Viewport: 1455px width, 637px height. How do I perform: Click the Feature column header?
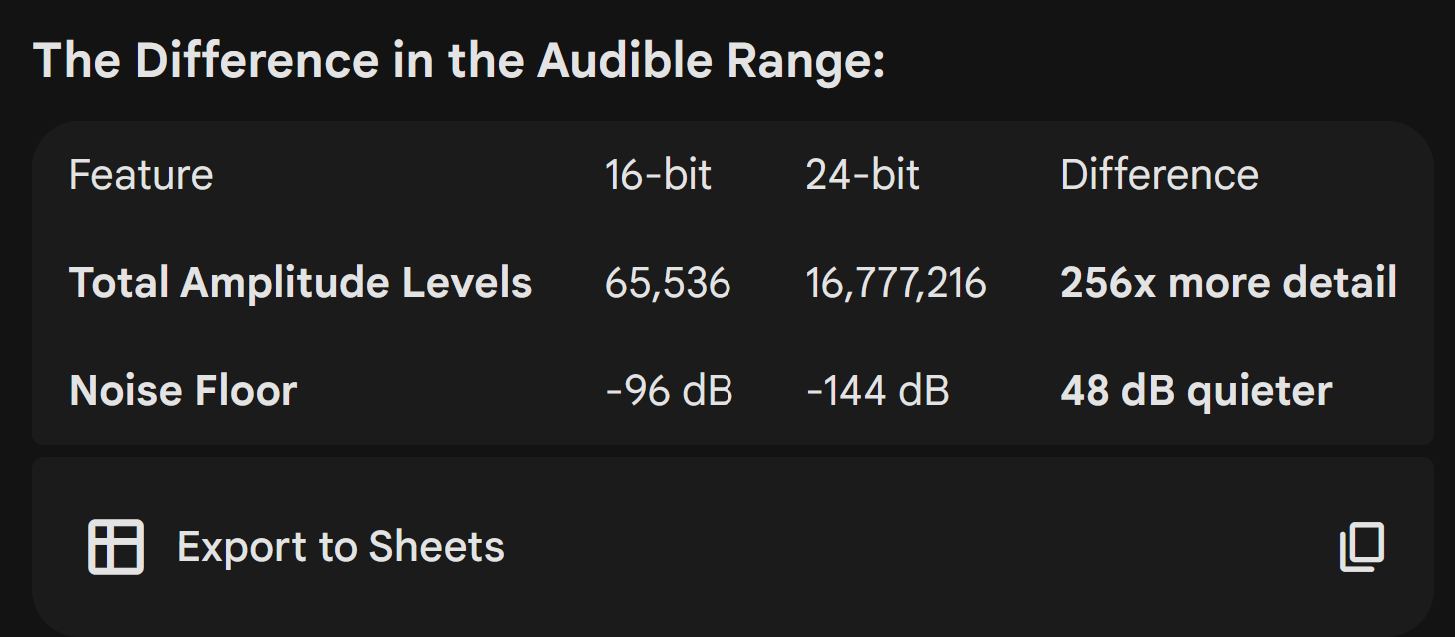click(141, 175)
